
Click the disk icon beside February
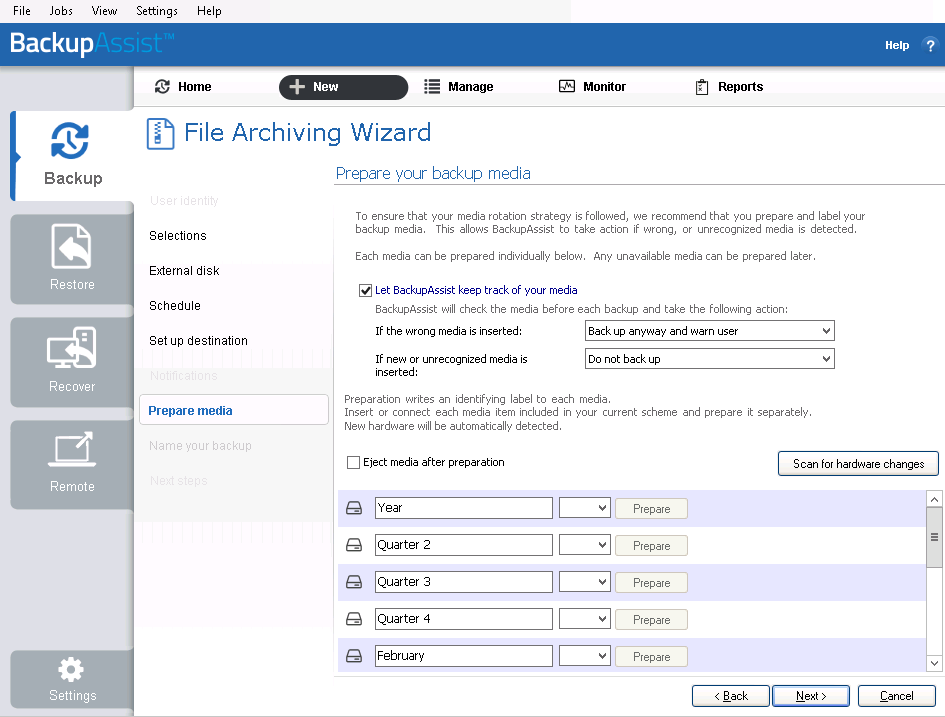point(354,656)
